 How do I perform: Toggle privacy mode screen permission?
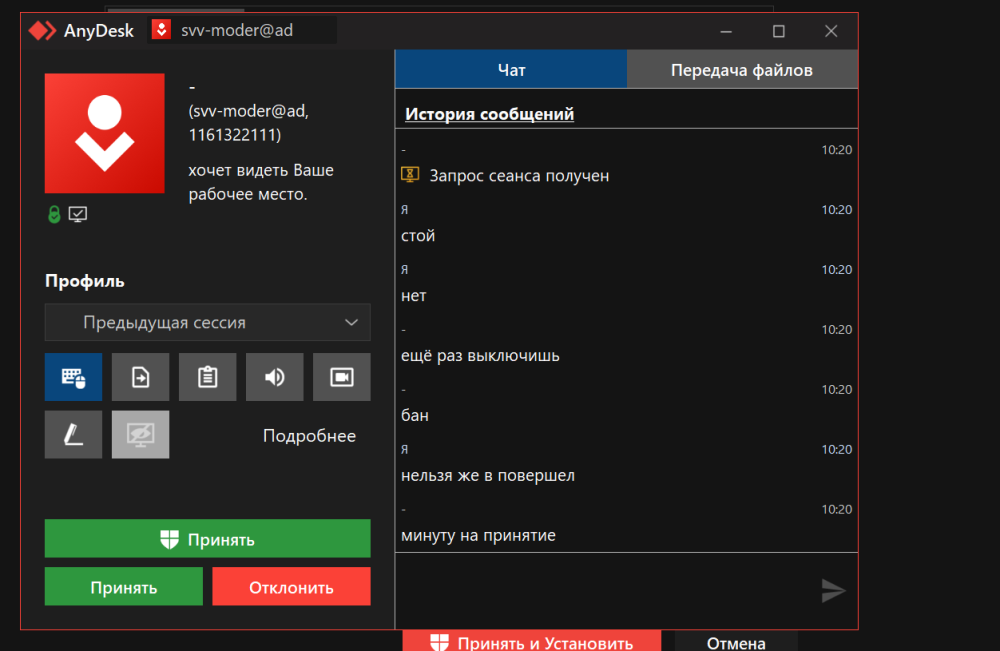[x=140, y=435]
